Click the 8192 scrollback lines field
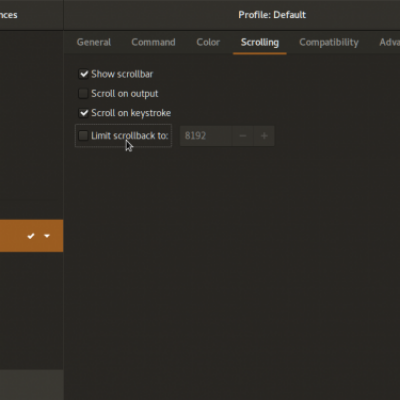The height and width of the screenshot is (400, 400). (x=206, y=136)
